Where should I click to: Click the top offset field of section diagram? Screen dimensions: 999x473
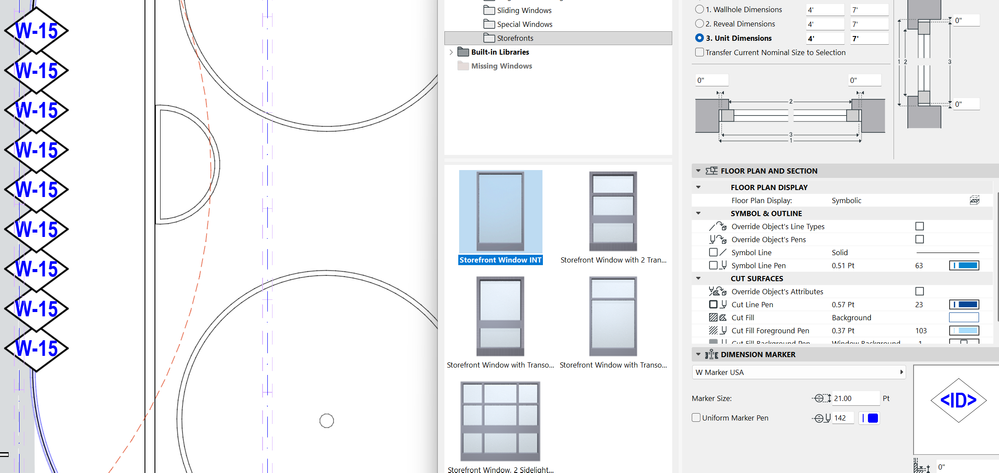coord(966,20)
